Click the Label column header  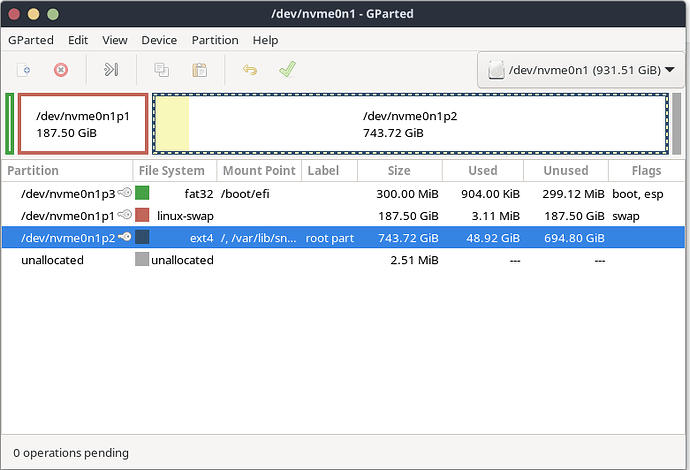point(330,171)
